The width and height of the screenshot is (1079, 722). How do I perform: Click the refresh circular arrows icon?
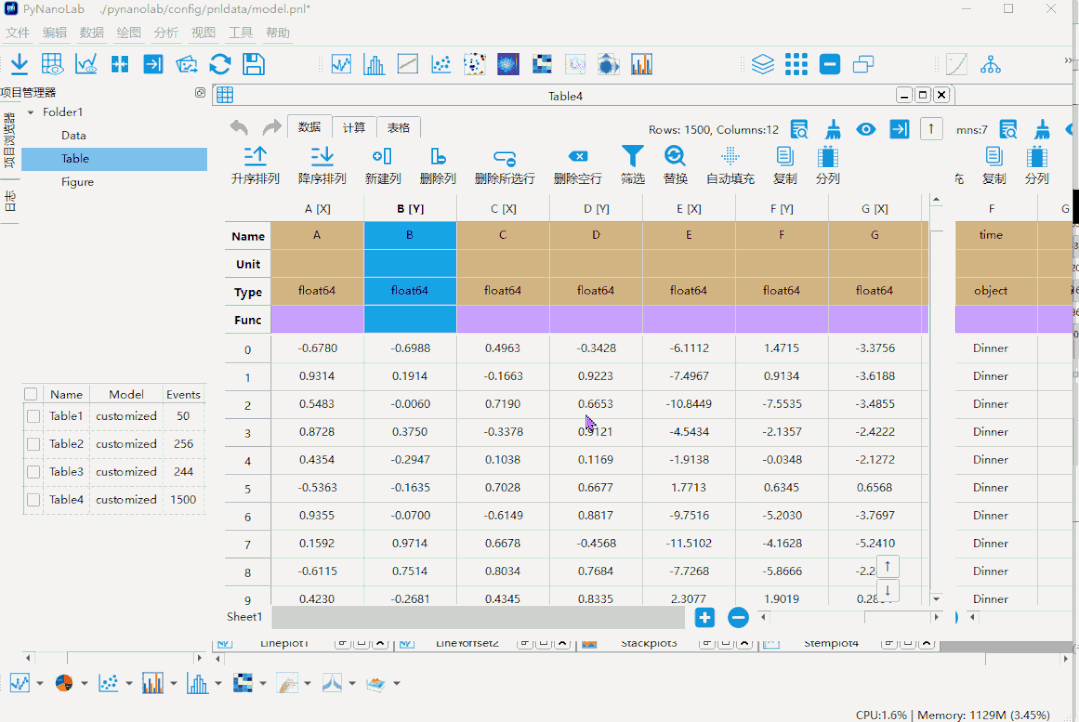click(220, 64)
